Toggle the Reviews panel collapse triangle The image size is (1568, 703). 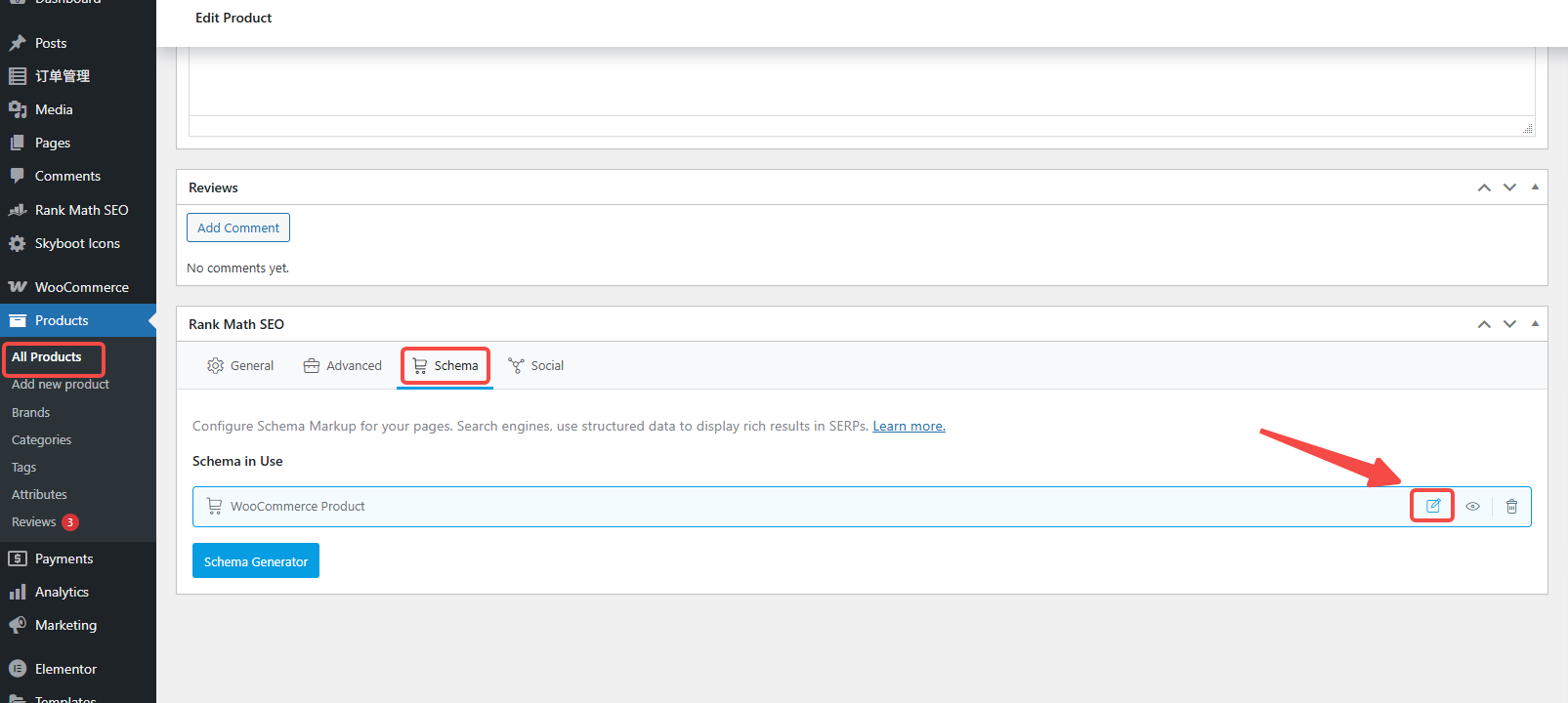click(x=1535, y=187)
